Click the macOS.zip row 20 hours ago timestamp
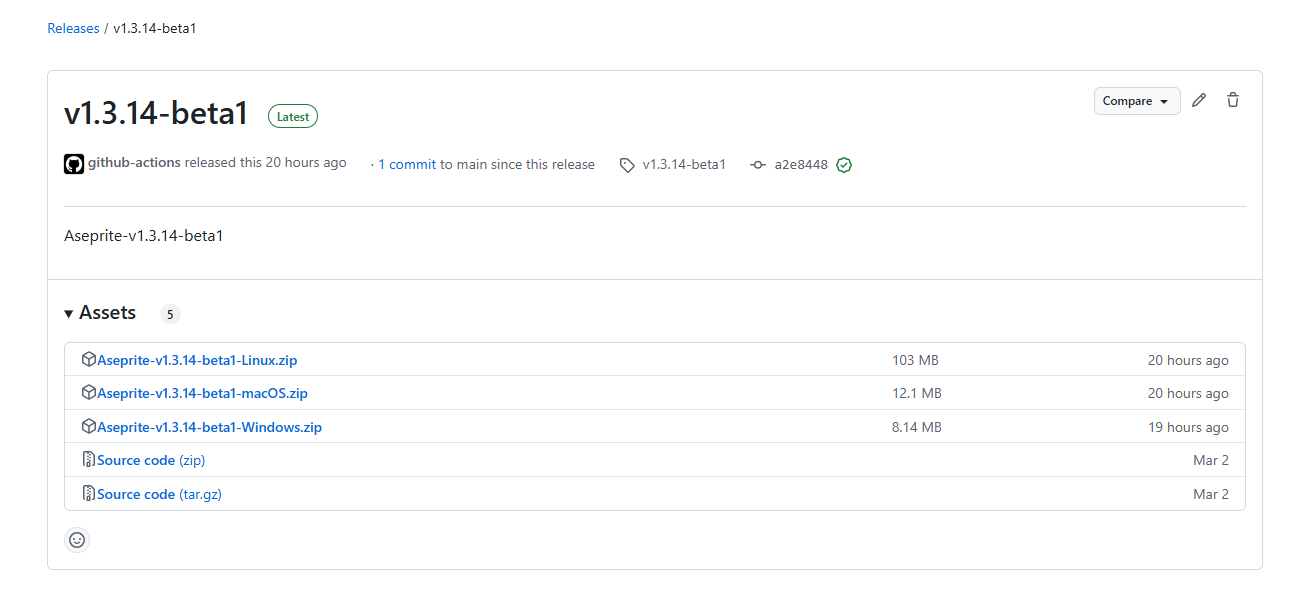Viewport: 1310px width, 613px height. [x=1188, y=393]
